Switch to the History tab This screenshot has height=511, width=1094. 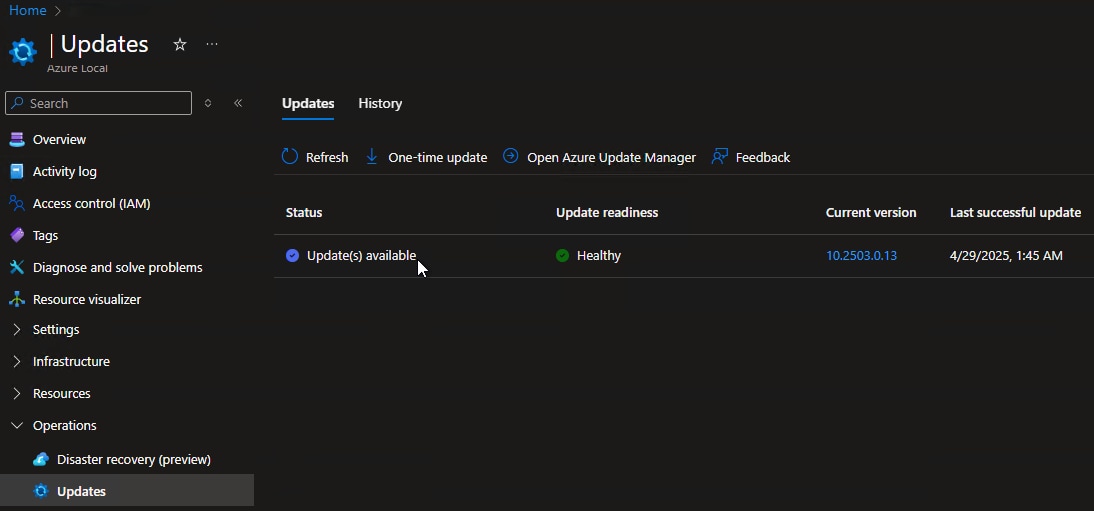coord(380,103)
